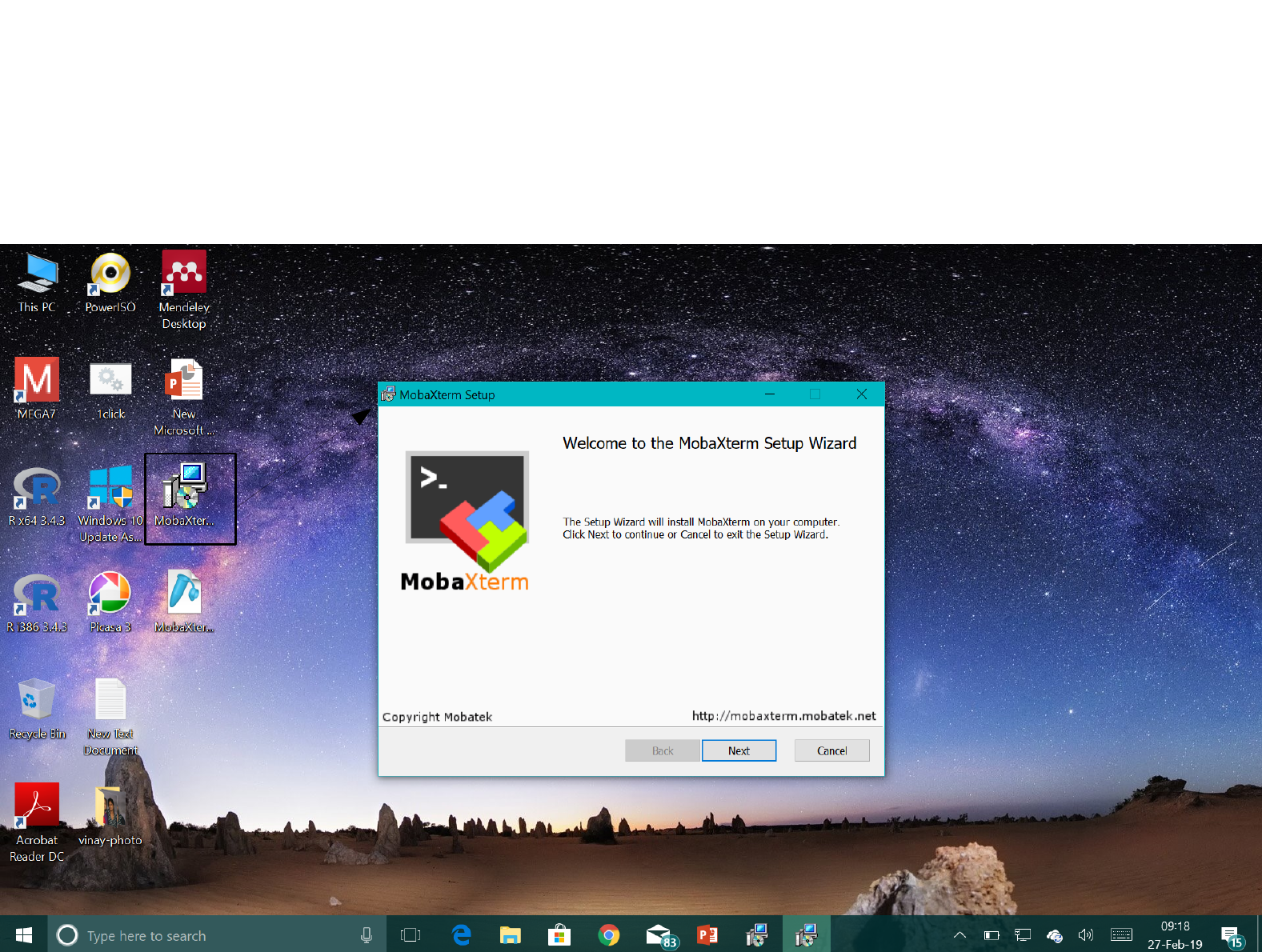Select the 1click desktop icon
This screenshot has height=952, width=1270.
tap(110, 390)
